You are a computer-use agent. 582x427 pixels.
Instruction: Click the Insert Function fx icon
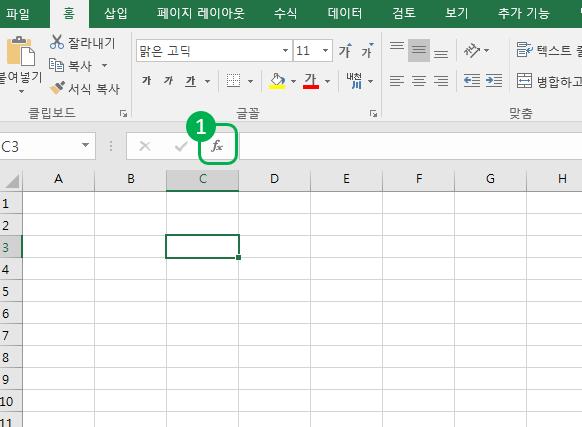click(217, 146)
